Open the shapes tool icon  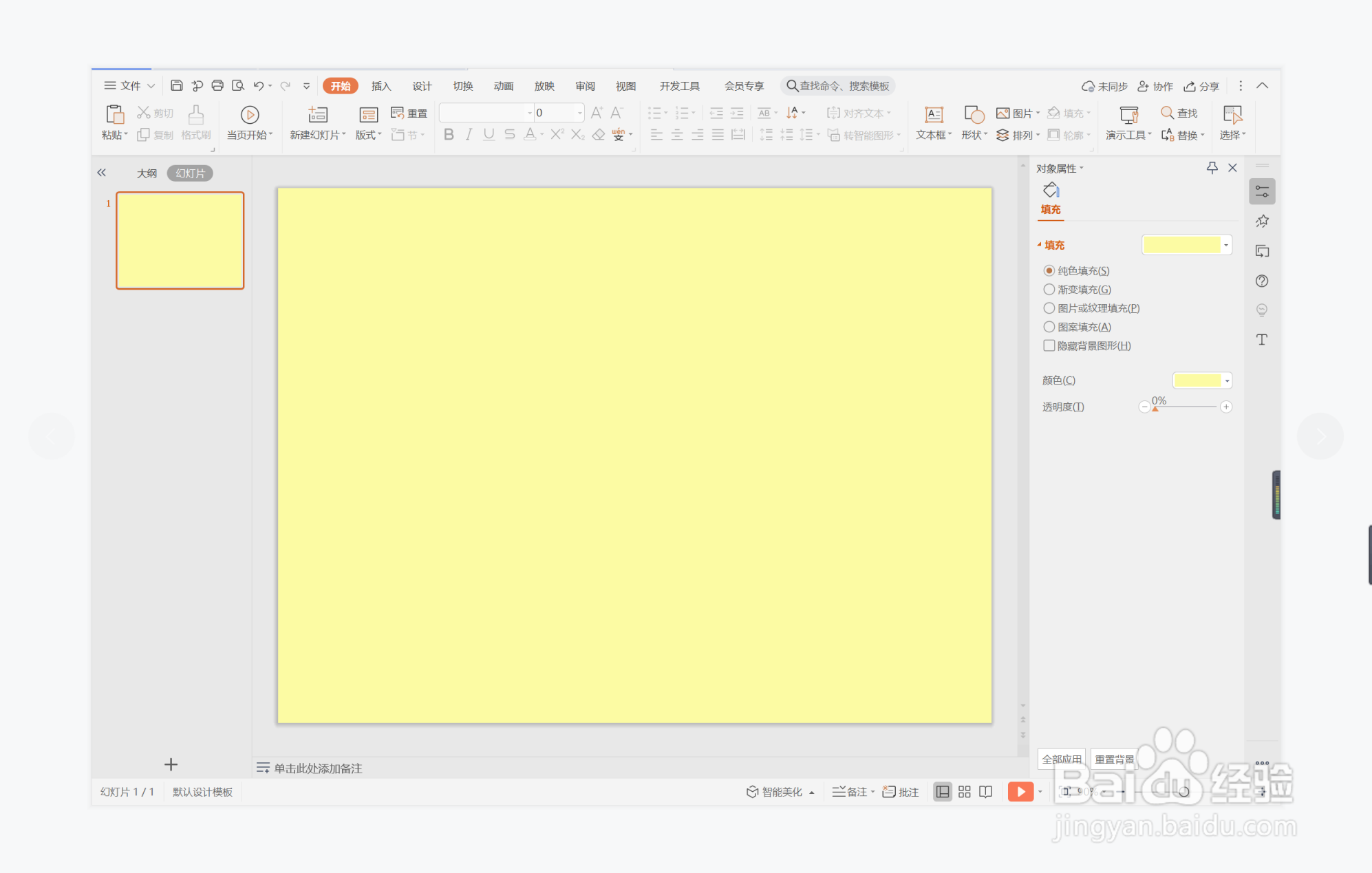[x=974, y=114]
